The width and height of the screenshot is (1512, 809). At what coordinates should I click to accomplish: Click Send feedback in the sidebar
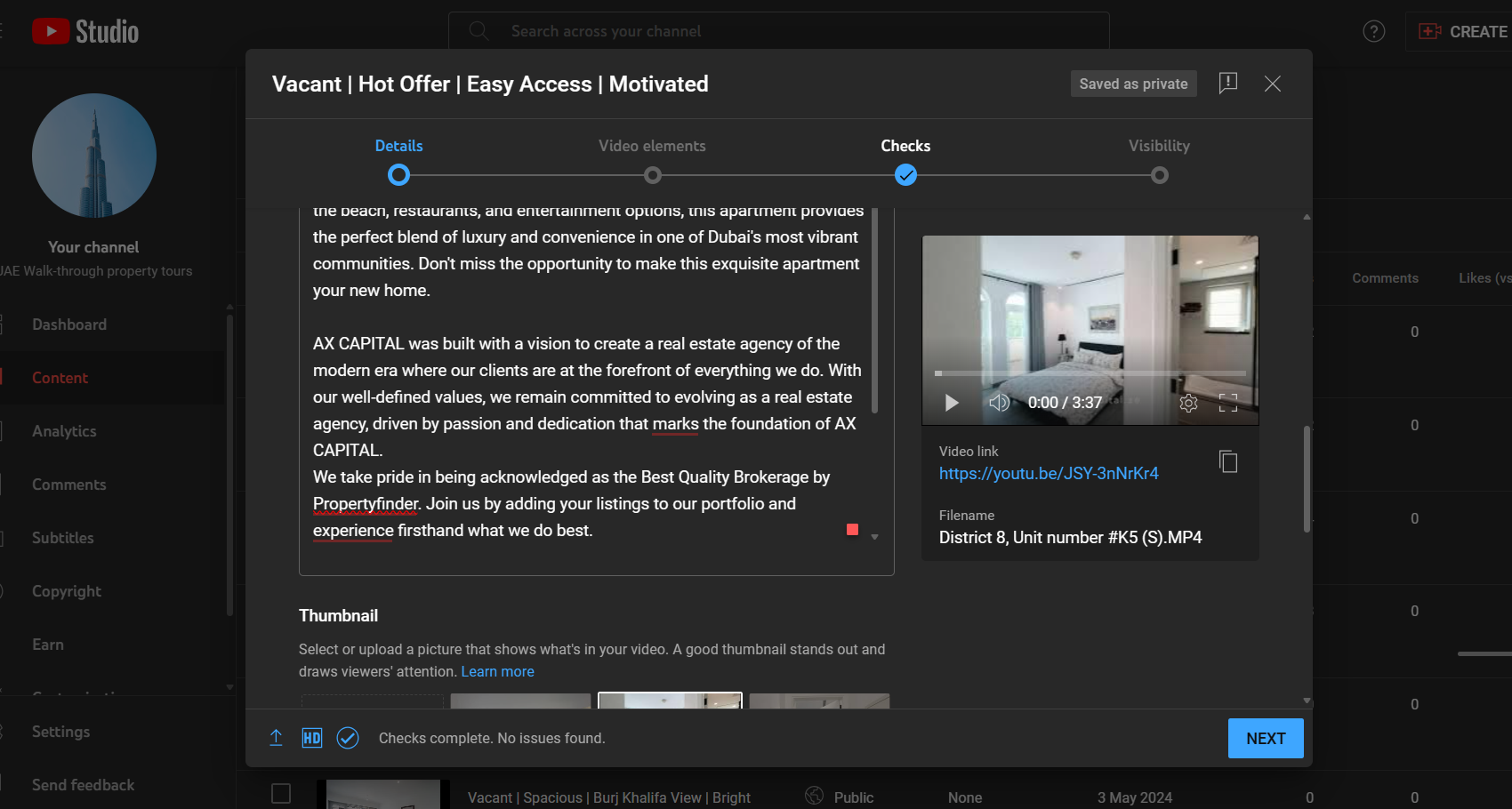83,785
